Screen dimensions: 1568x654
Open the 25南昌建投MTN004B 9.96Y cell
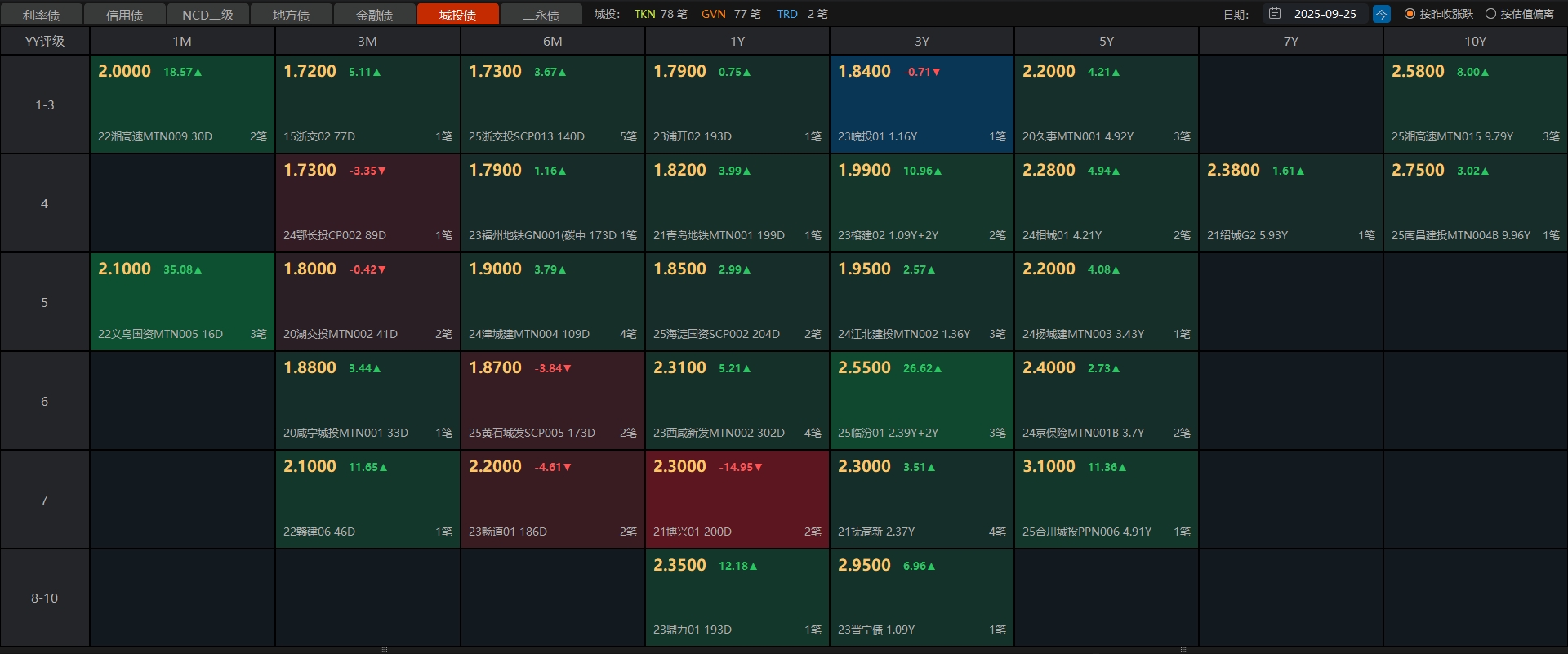1475,203
